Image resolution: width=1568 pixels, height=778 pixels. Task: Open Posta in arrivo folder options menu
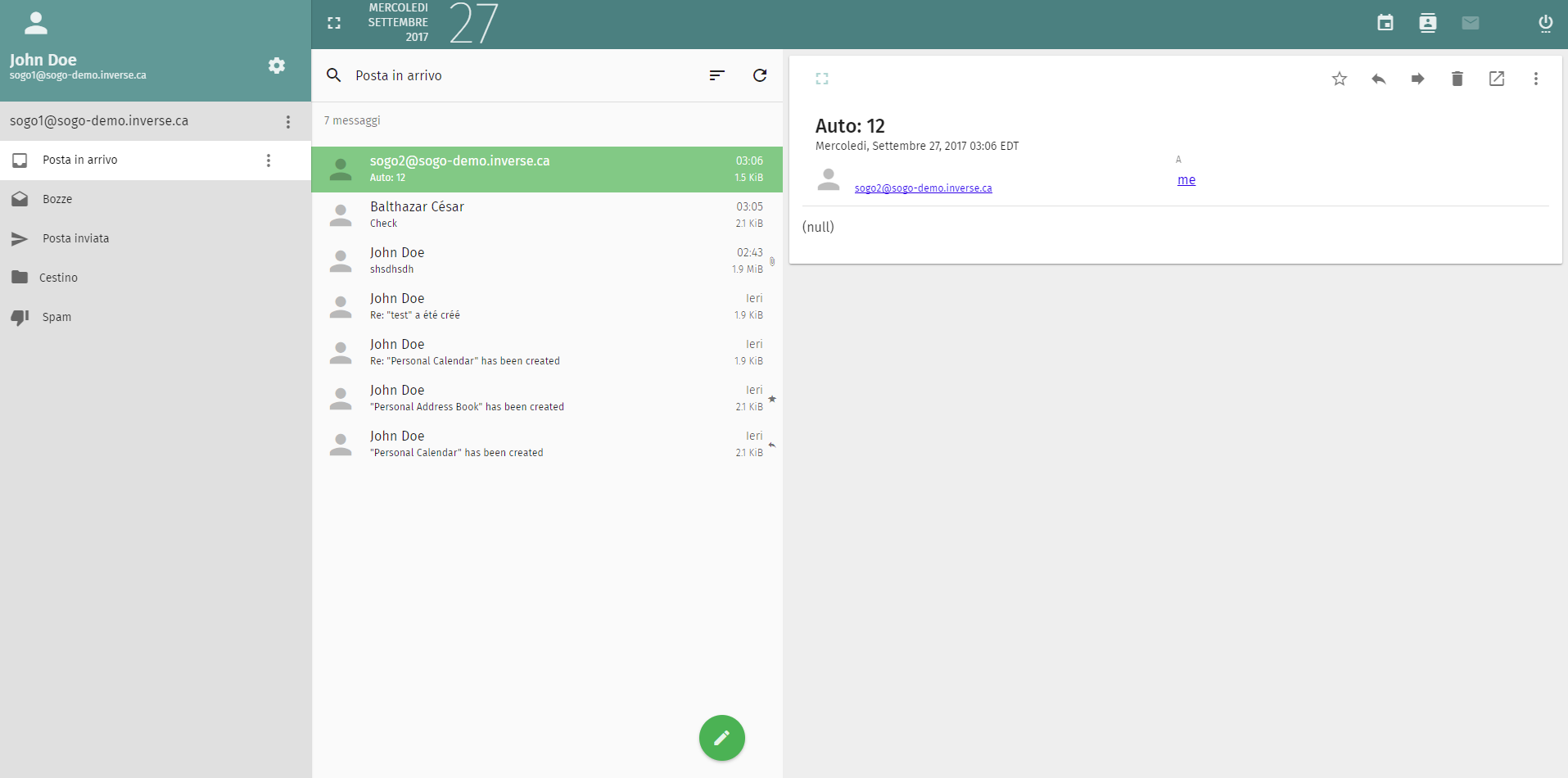[269, 161]
